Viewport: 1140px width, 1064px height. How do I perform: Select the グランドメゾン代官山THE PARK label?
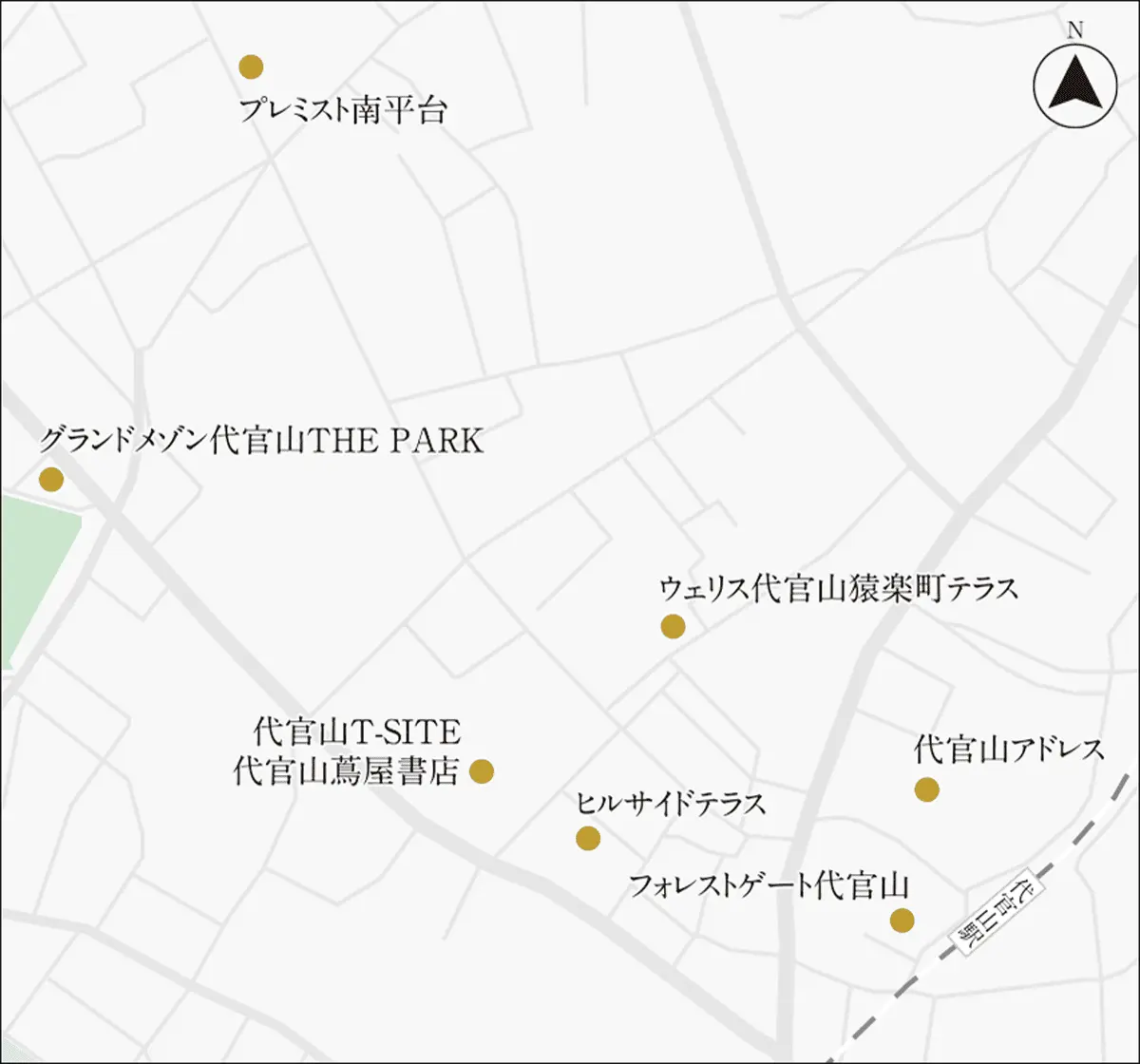point(262,441)
